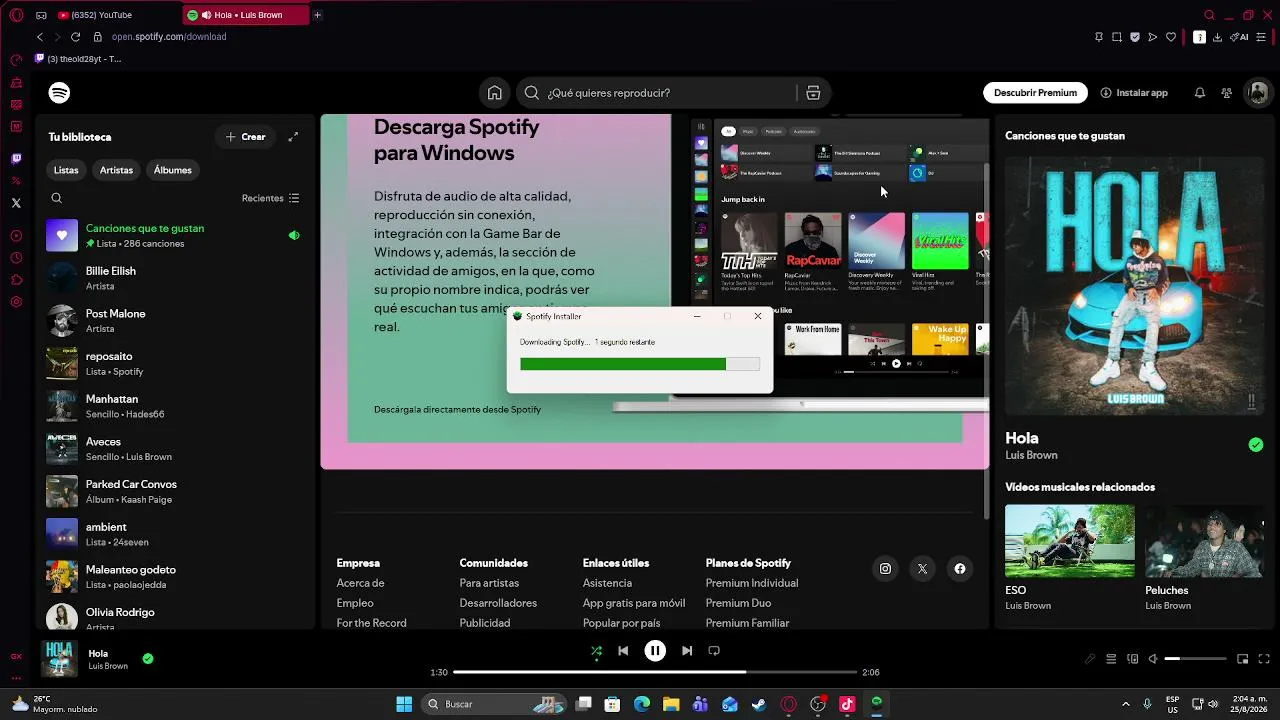Toggle liked checkmark beside Hola in player bar
The height and width of the screenshot is (720, 1280).
(148, 659)
